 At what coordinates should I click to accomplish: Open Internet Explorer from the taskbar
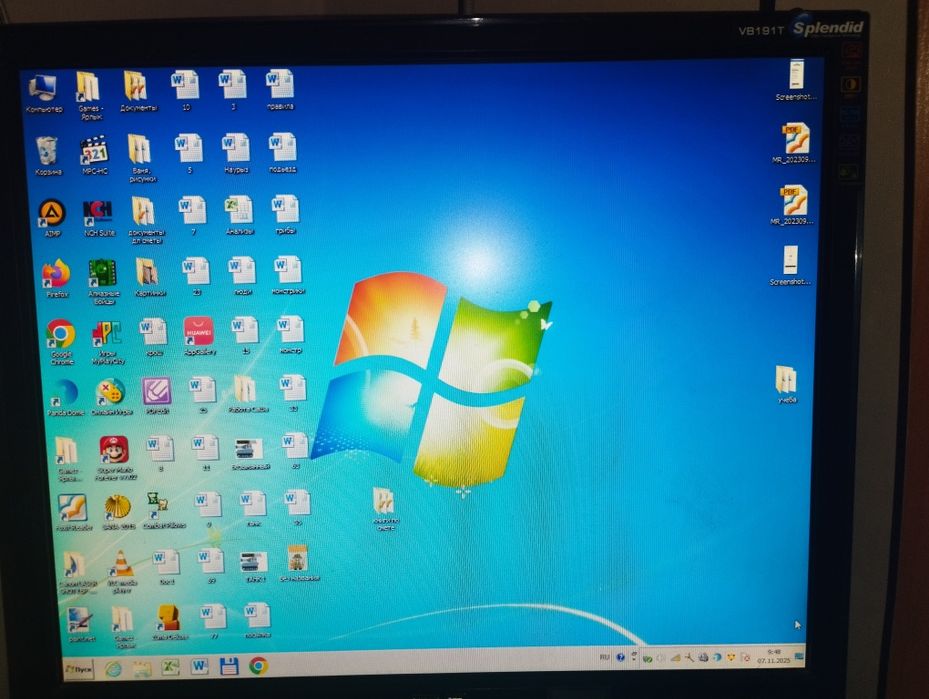click(x=113, y=669)
